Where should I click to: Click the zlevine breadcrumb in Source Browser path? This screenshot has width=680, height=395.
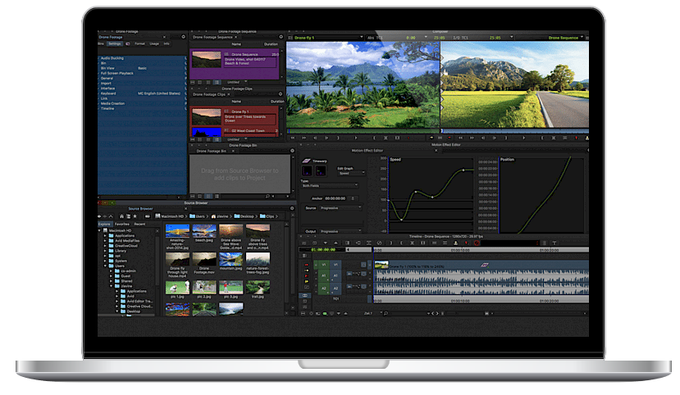[x=220, y=216]
